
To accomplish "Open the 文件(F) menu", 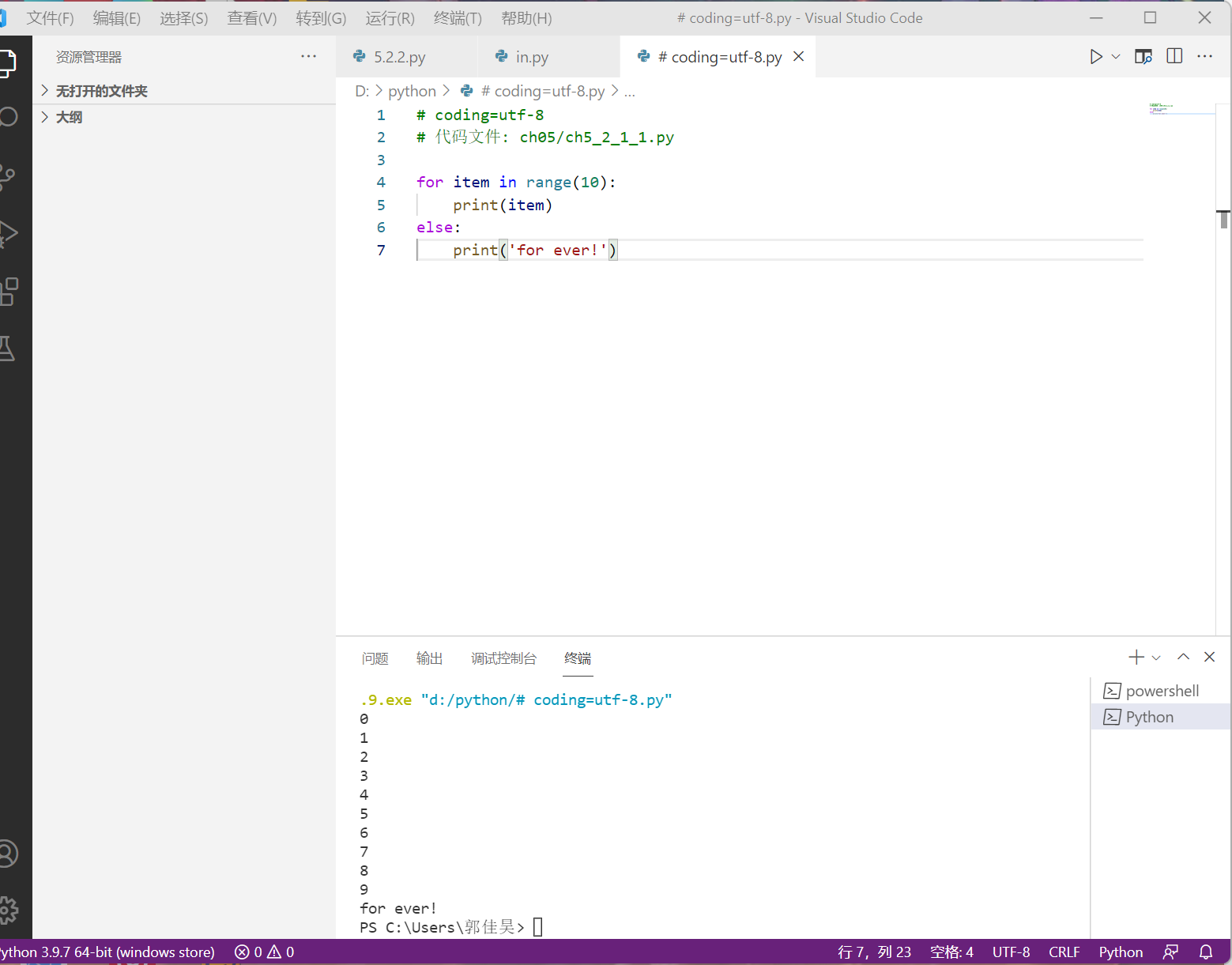I will [x=50, y=18].
